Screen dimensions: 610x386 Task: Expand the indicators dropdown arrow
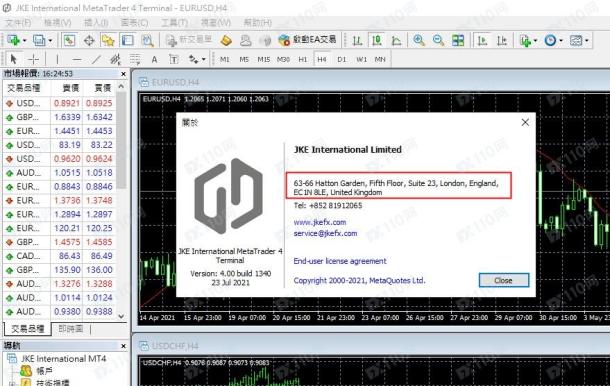(536, 40)
